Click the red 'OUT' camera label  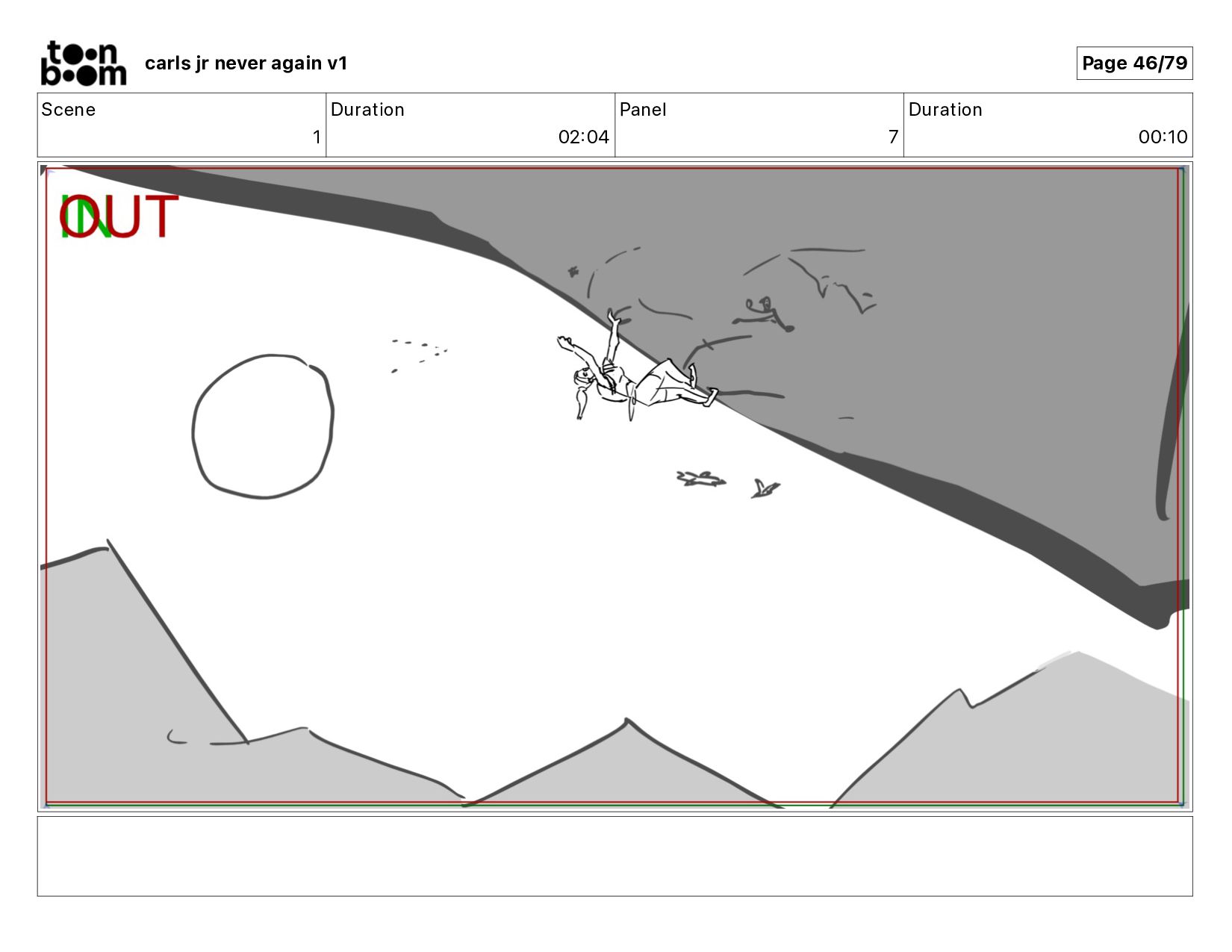click(x=119, y=217)
